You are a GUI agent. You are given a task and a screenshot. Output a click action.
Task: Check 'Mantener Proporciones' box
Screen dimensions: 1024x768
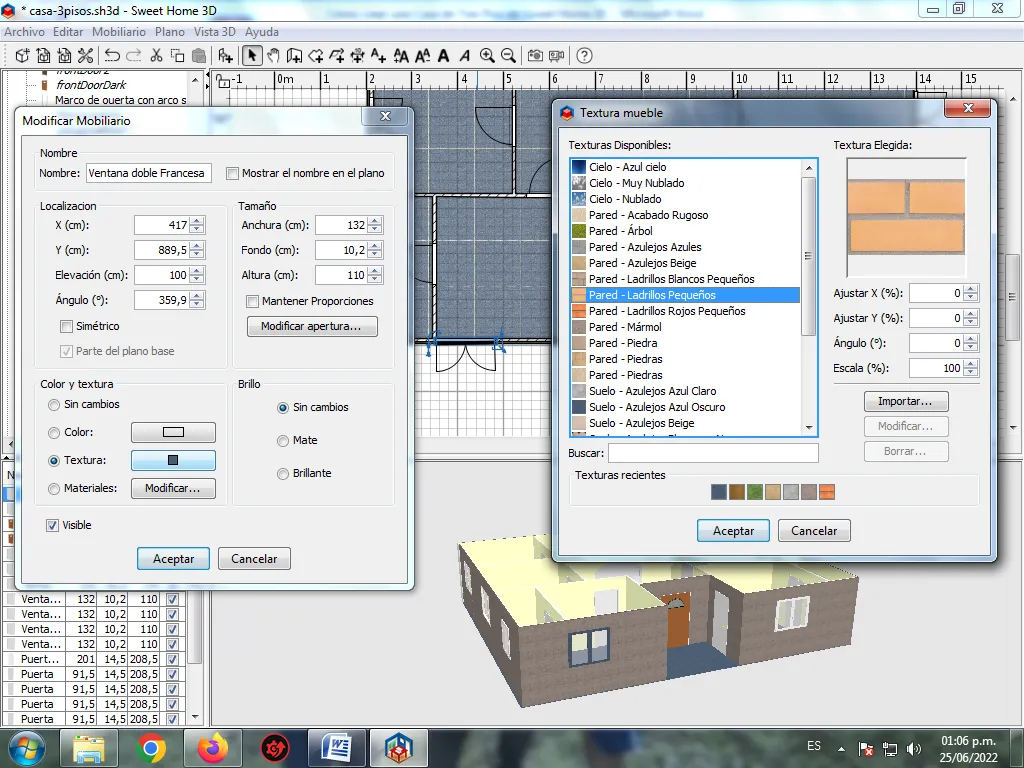[252, 302]
